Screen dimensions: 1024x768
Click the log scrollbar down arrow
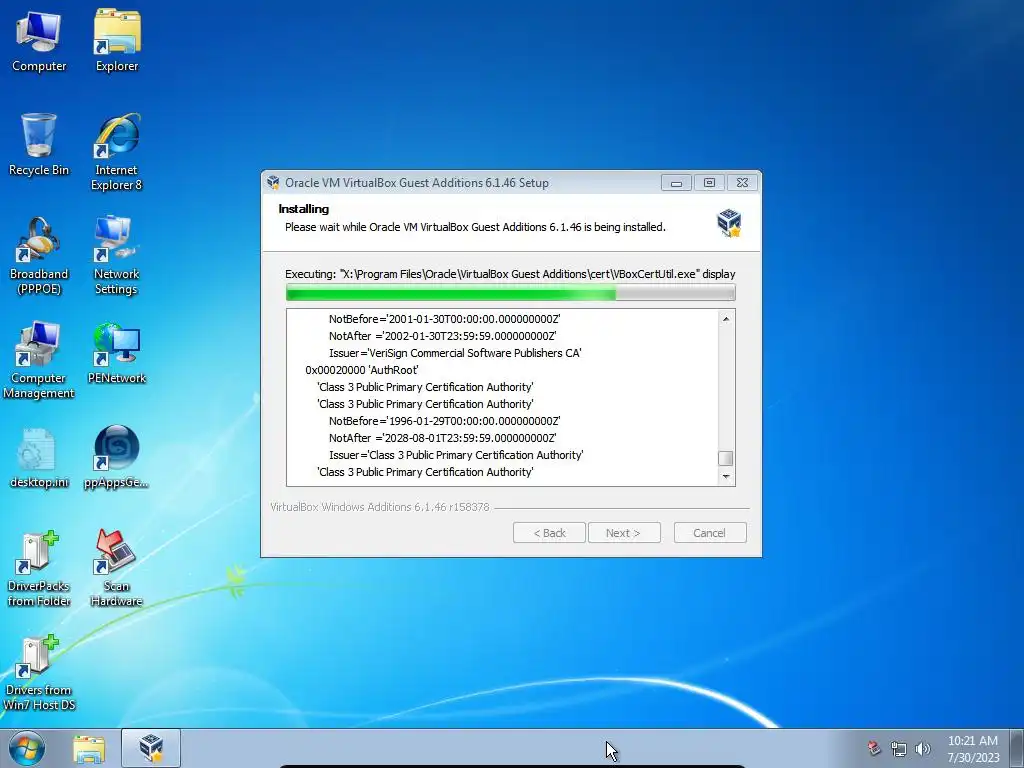(726, 477)
